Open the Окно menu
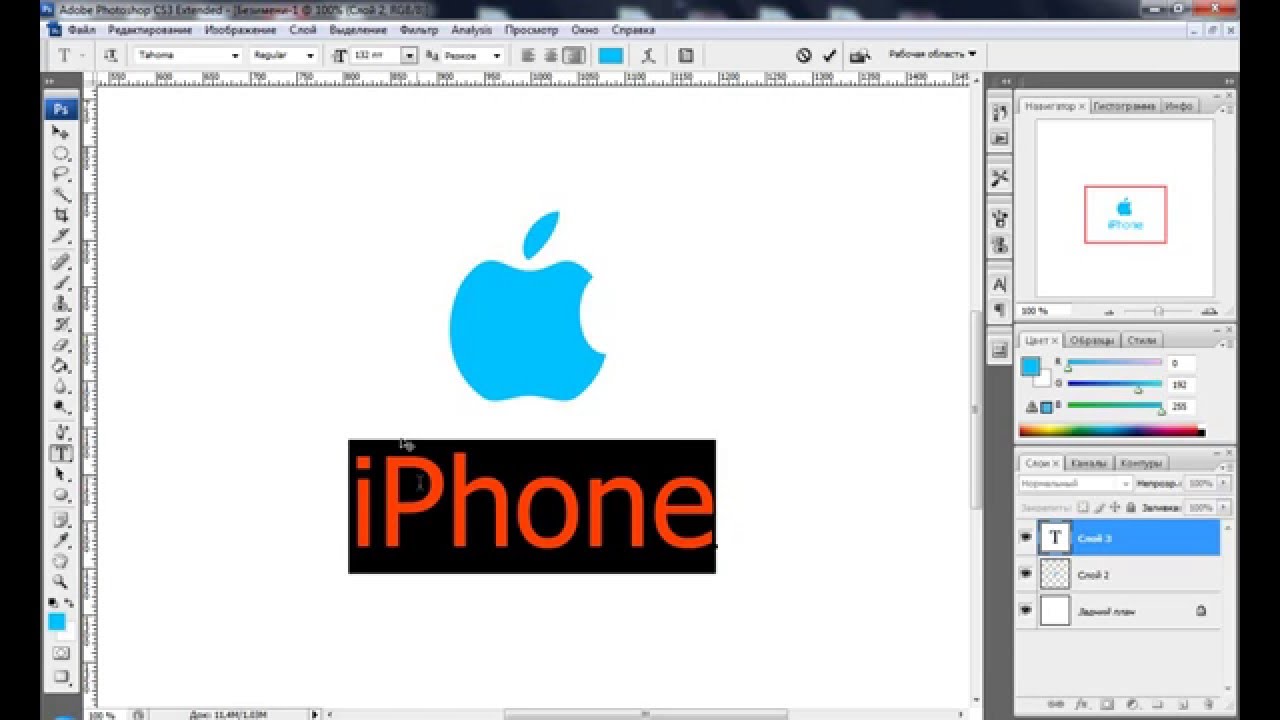Screen dimensions: 1280x720 585,30
